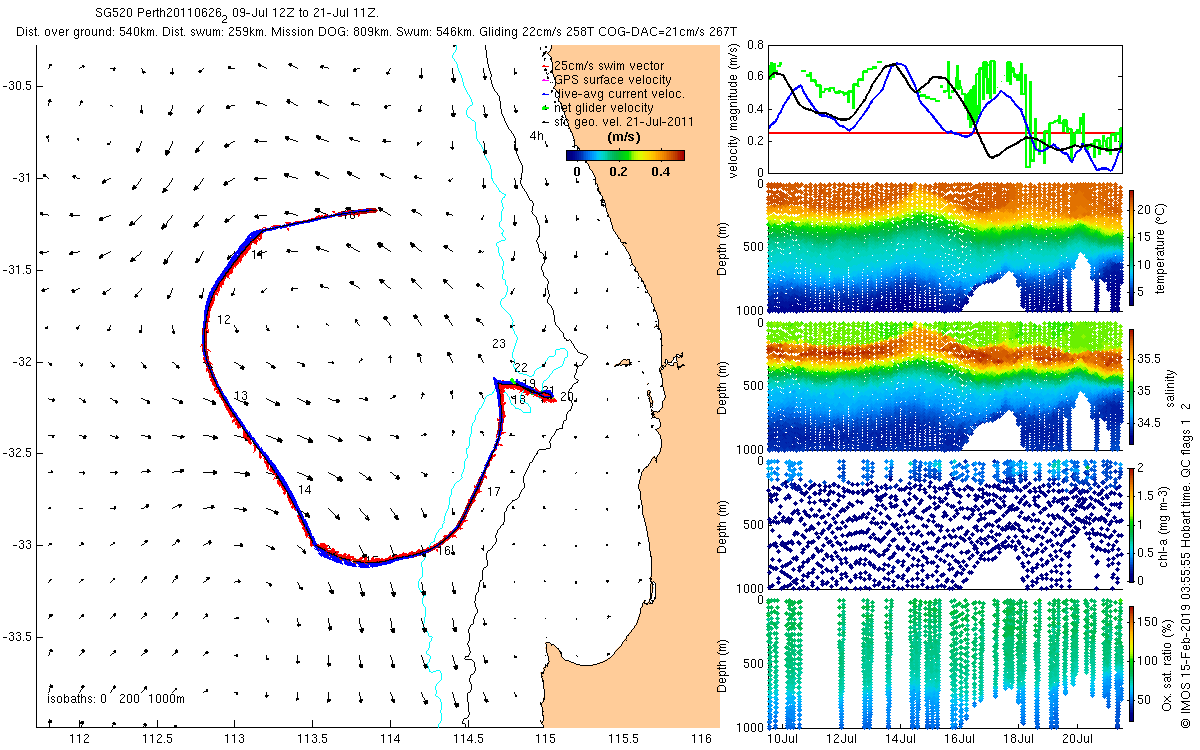Viewport: 1200px width, 750px height.
Task: Click the 0.8 tick on velocity magnitude axis
Action: tap(756, 46)
